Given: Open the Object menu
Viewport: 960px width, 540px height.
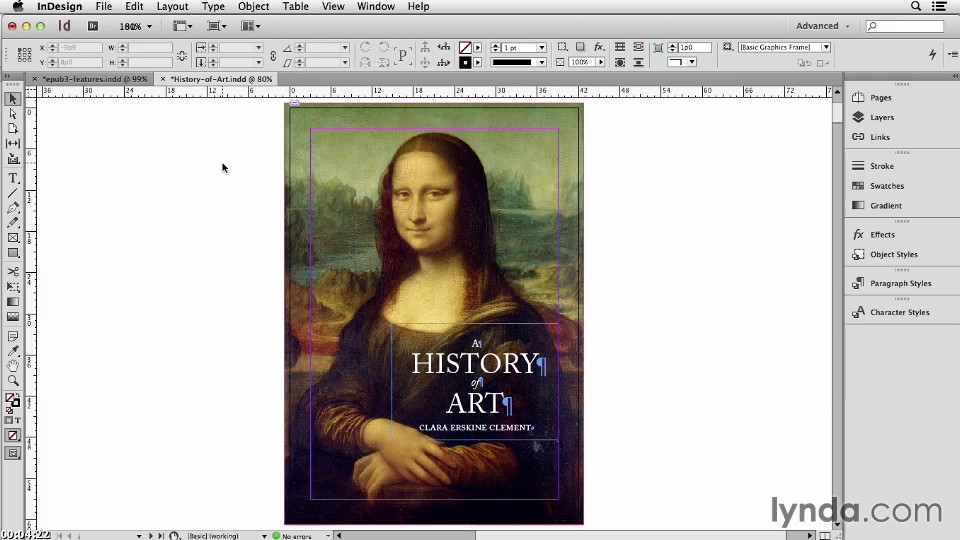Looking at the screenshot, I should click(x=253, y=6).
